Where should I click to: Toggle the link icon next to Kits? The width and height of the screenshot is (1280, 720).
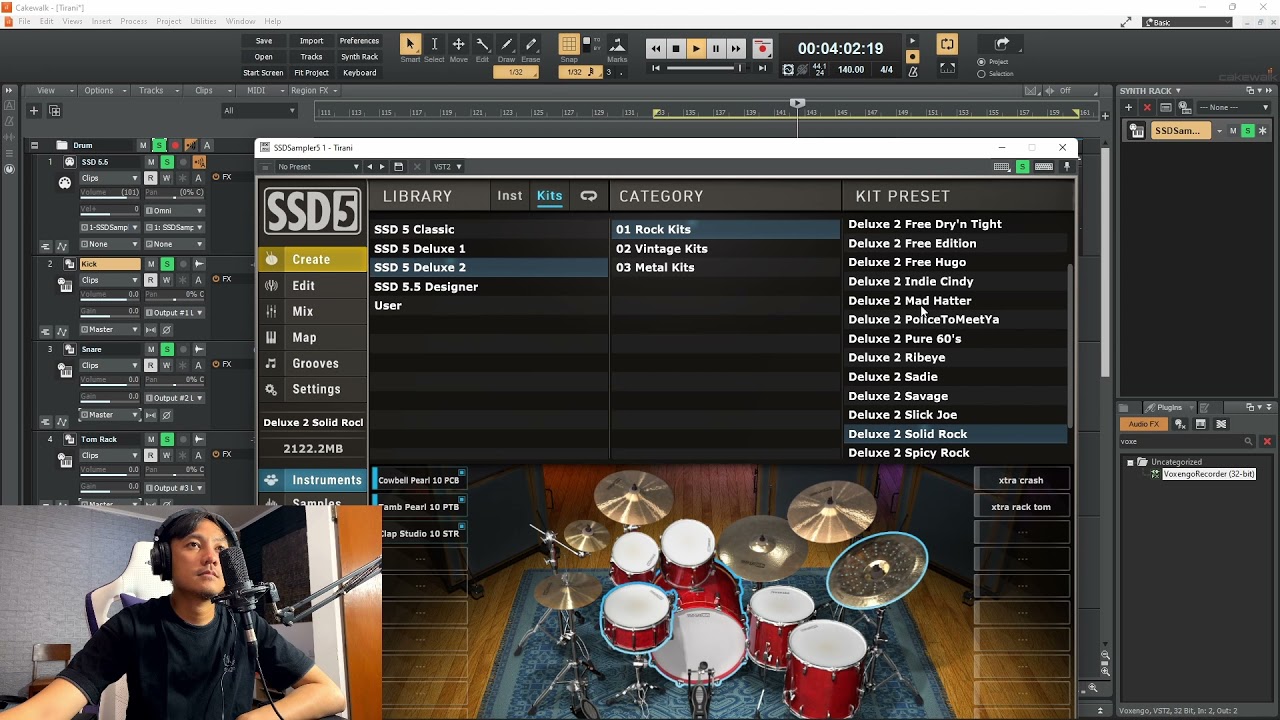[x=588, y=196]
